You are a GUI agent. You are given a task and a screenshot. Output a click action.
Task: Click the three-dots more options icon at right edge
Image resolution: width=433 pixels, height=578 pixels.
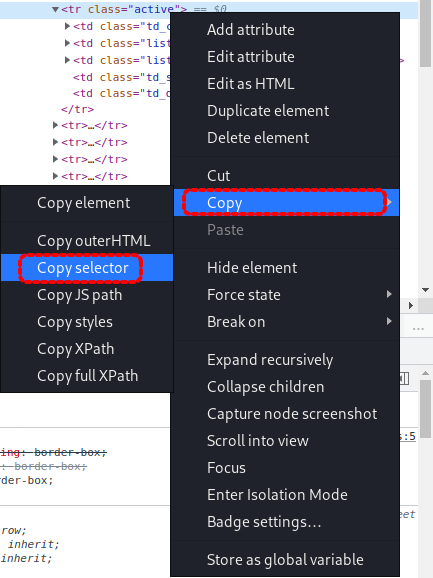[x=418, y=328]
